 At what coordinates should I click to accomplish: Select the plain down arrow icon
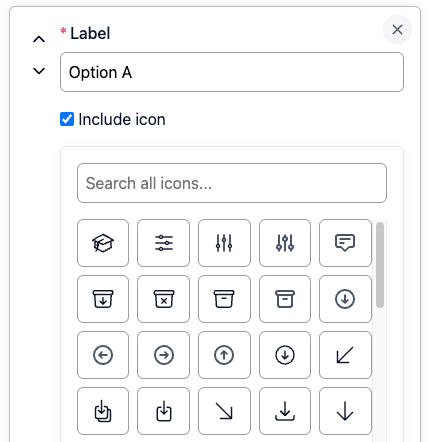coord(345,411)
